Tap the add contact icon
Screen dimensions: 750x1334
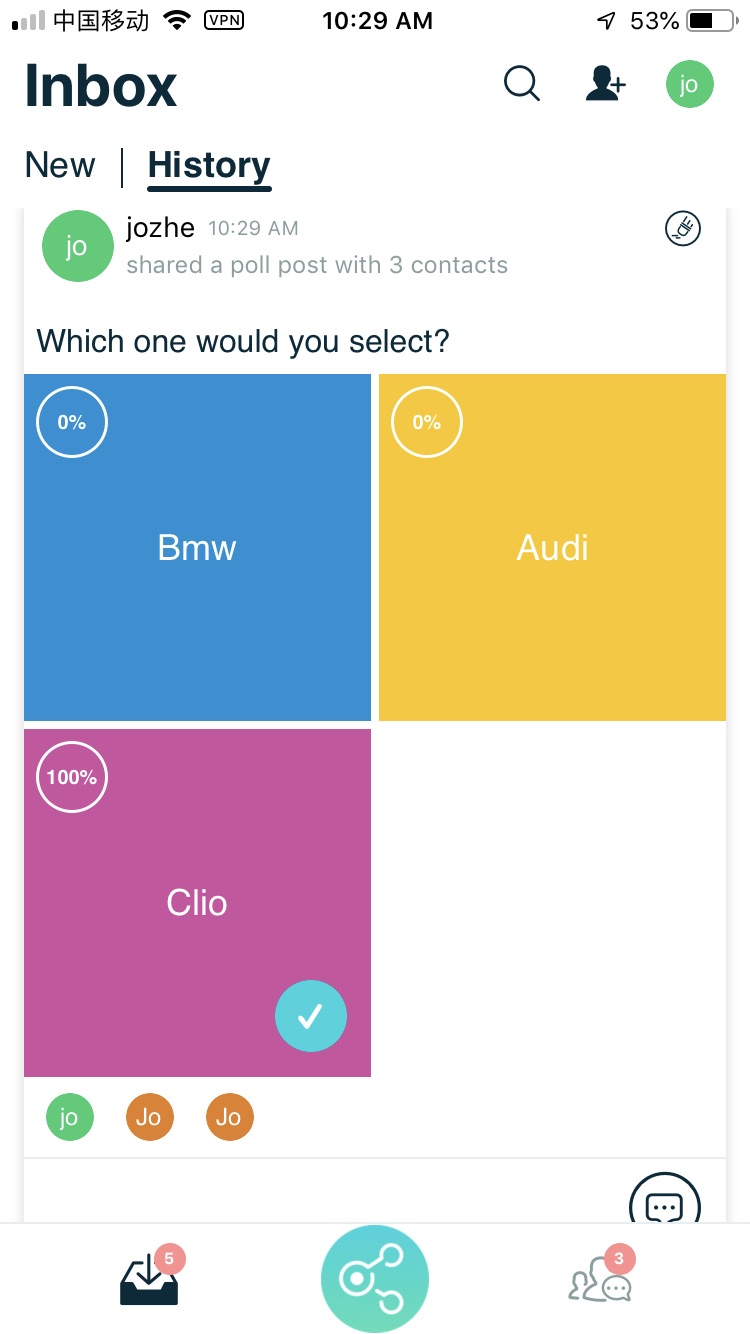coord(604,84)
